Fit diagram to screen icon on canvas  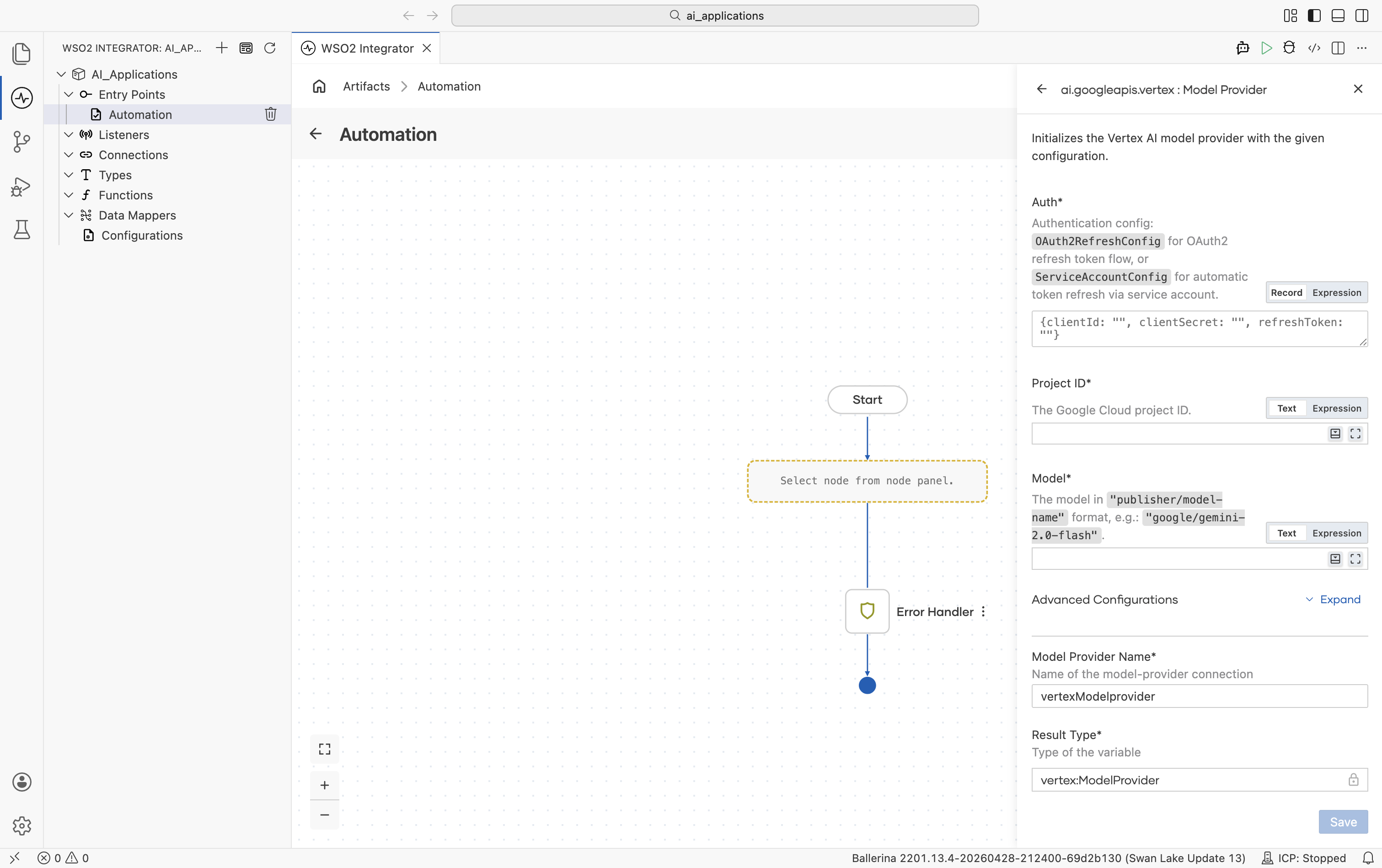click(325, 749)
